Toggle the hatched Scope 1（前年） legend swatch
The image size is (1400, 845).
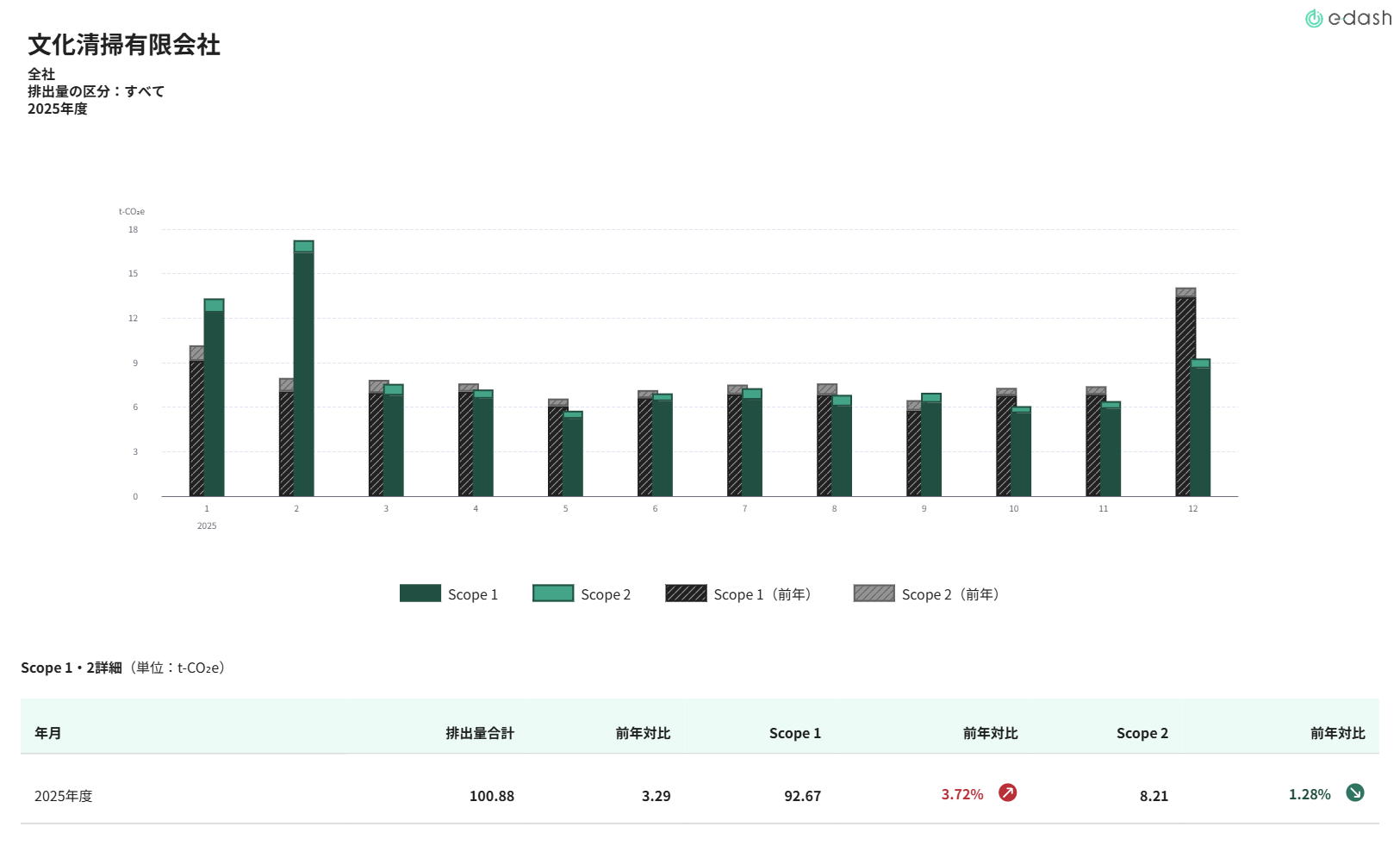coord(686,593)
